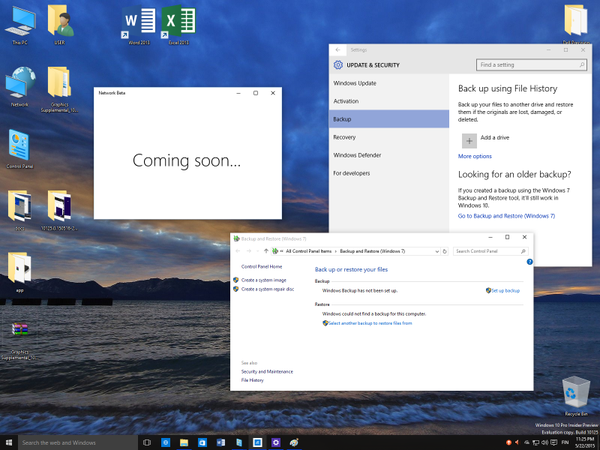Click the network icon in system tray

click(536, 443)
